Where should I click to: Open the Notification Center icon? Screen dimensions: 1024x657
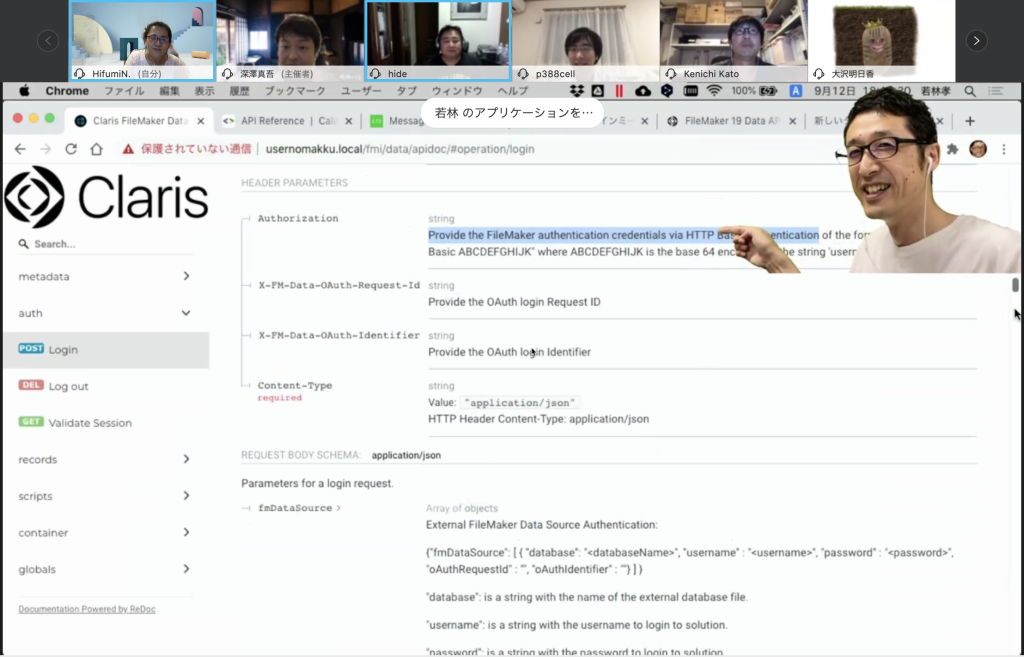pos(995,91)
